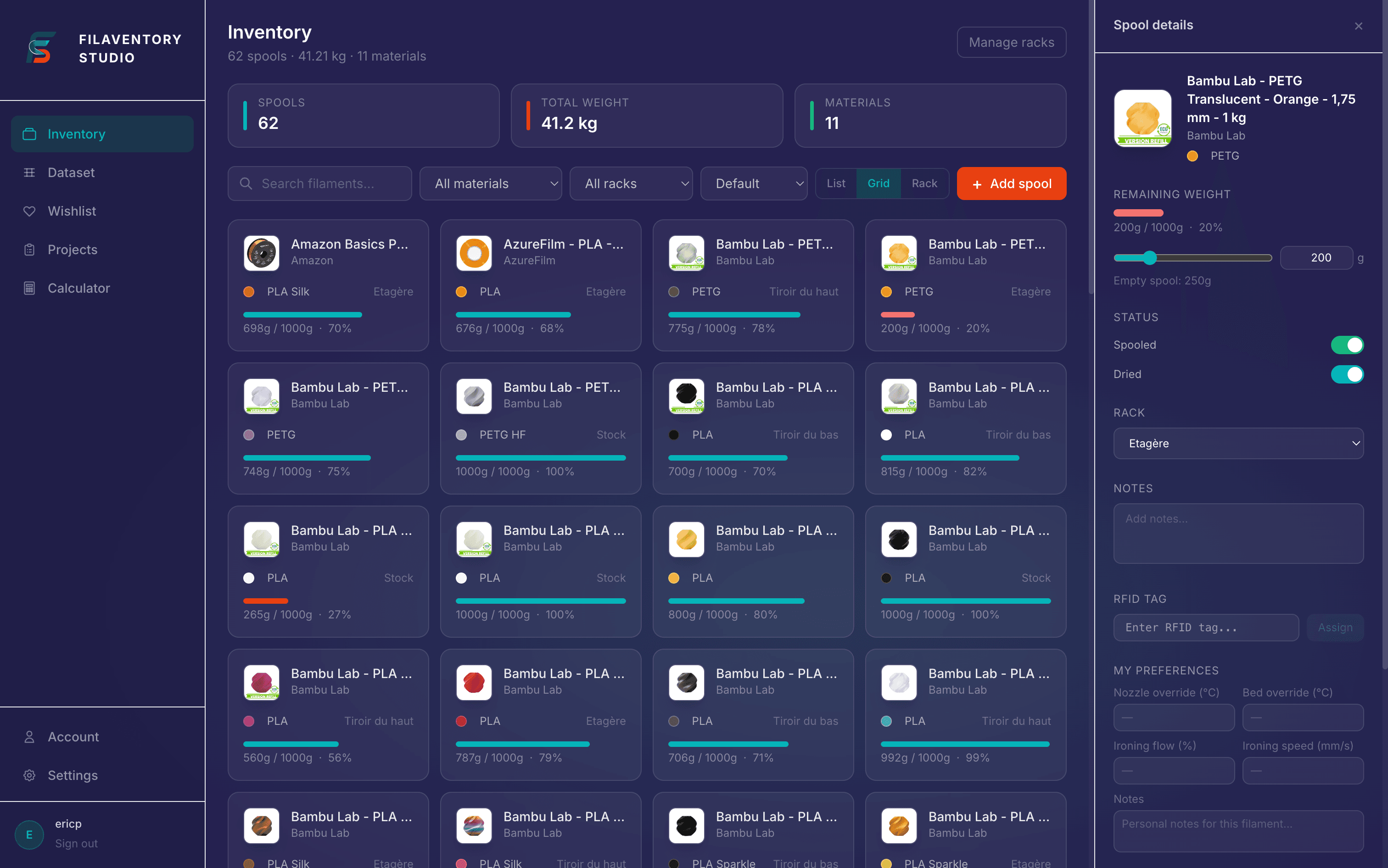Image resolution: width=1388 pixels, height=868 pixels.
Task: Click the Manage racks button
Action: tap(1011, 42)
